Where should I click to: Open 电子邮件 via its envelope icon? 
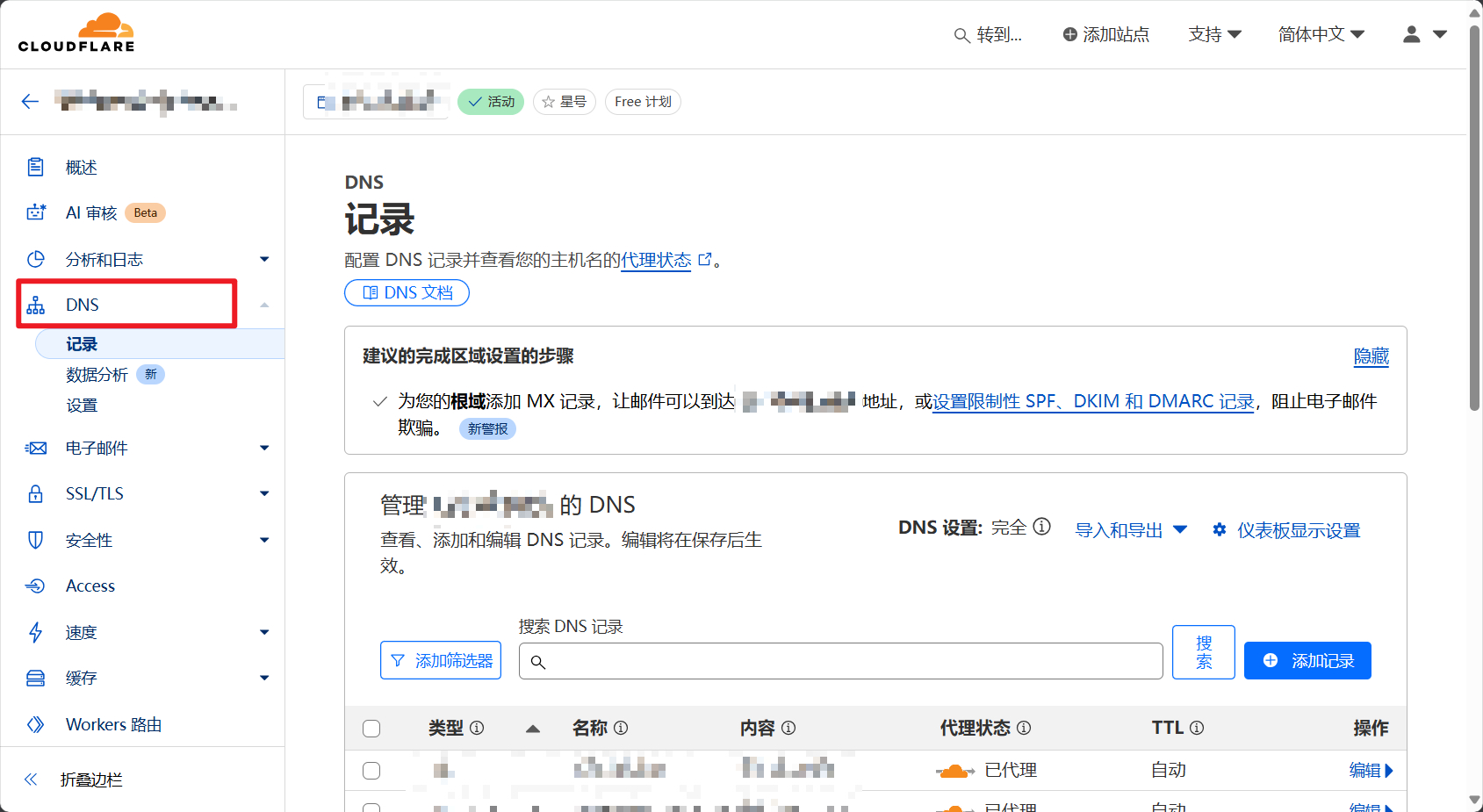tap(35, 448)
